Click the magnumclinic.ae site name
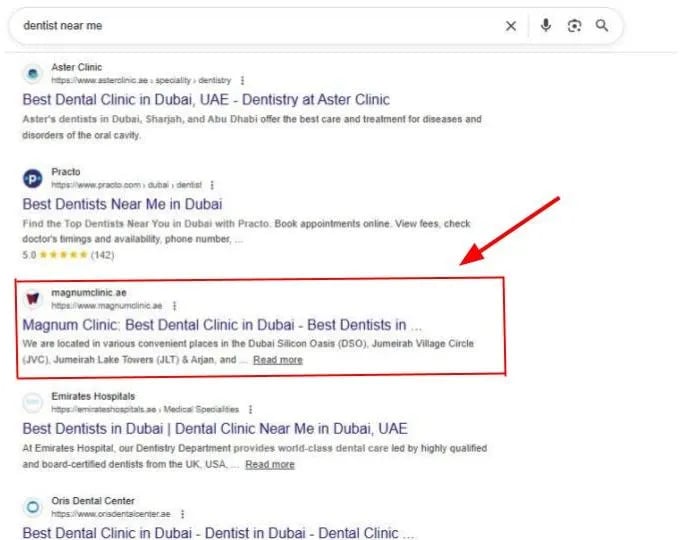The height and width of the screenshot is (540, 682). (x=89, y=293)
